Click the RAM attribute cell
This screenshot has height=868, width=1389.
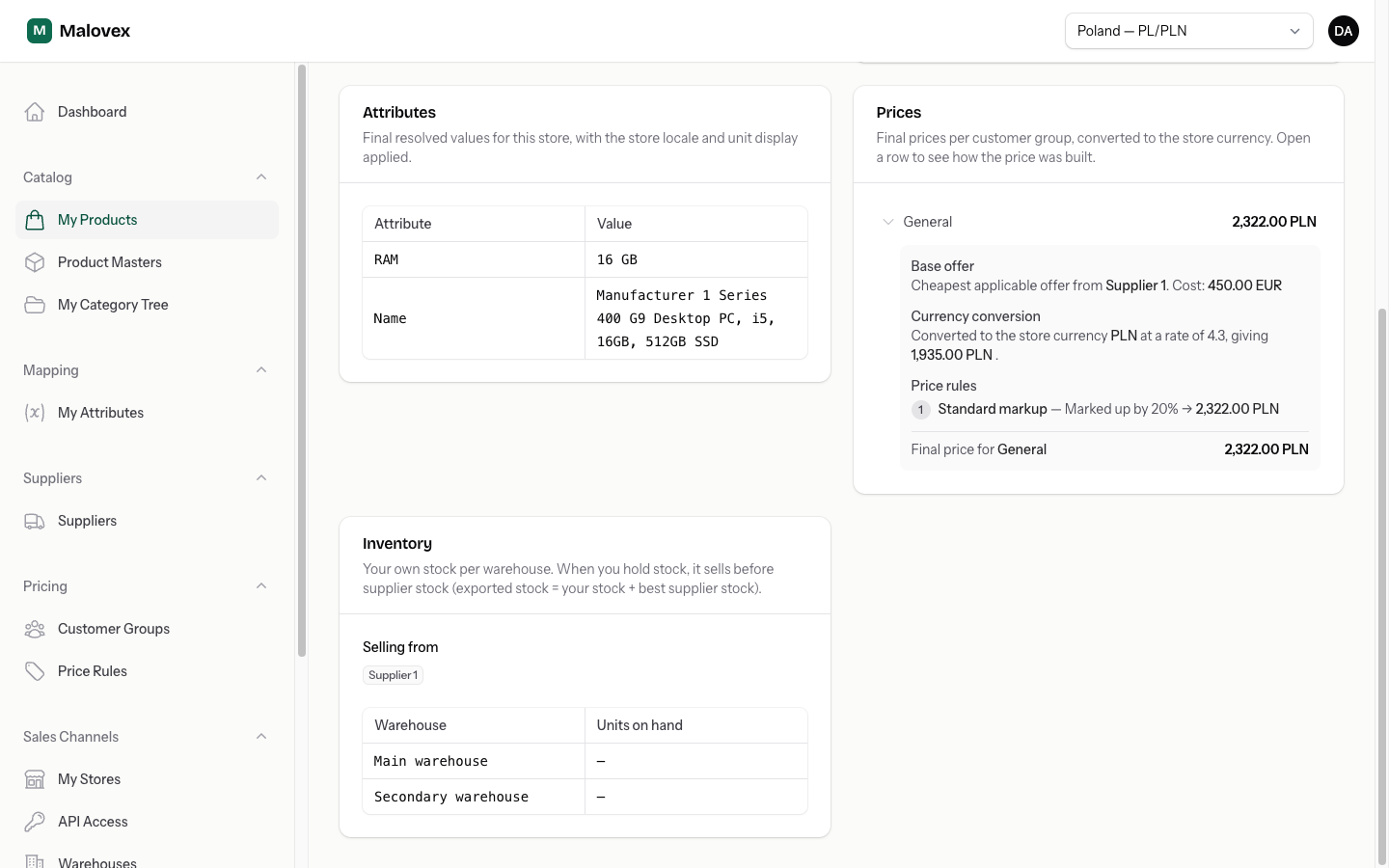(x=474, y=259)
